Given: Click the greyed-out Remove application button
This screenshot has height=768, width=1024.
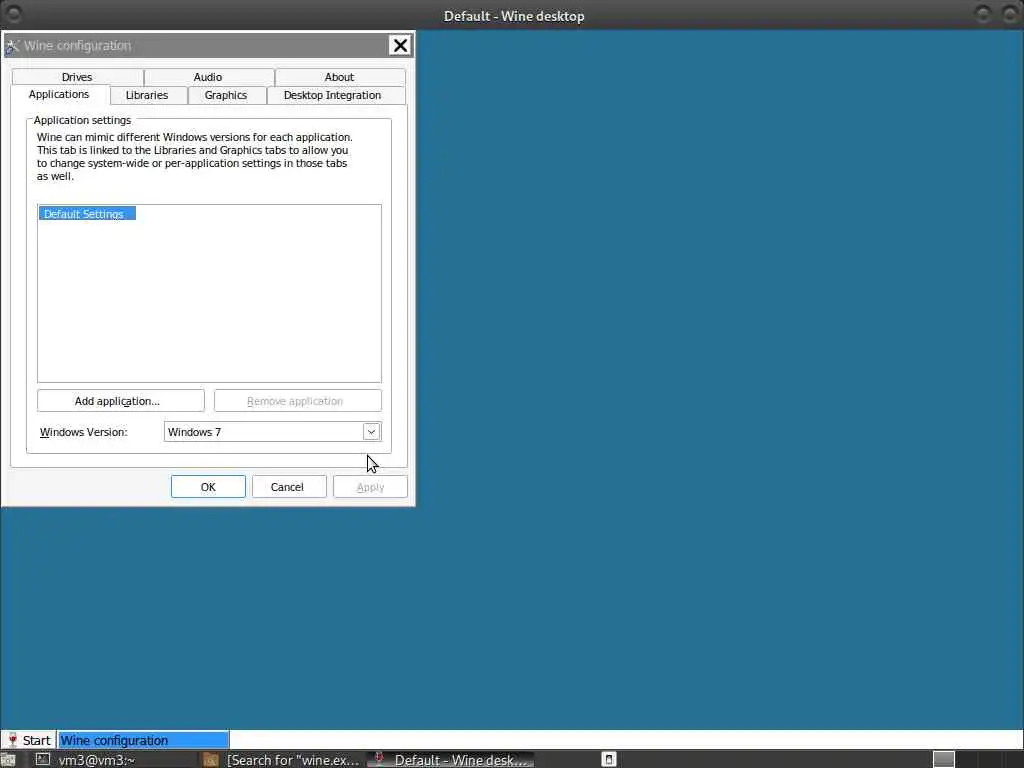Looking at the screenshot, I should (298, 401).
